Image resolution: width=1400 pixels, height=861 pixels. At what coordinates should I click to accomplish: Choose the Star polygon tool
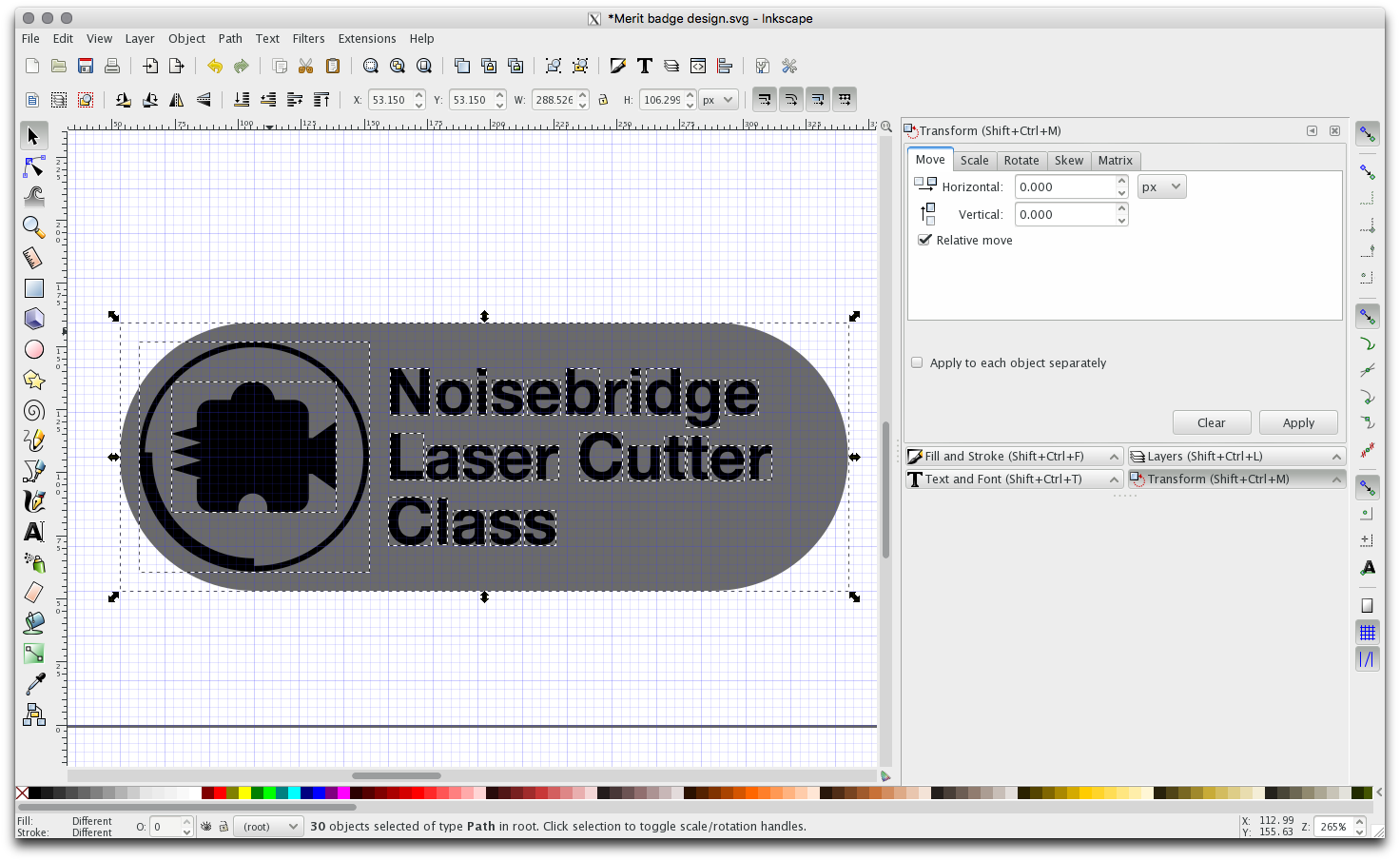34,380
